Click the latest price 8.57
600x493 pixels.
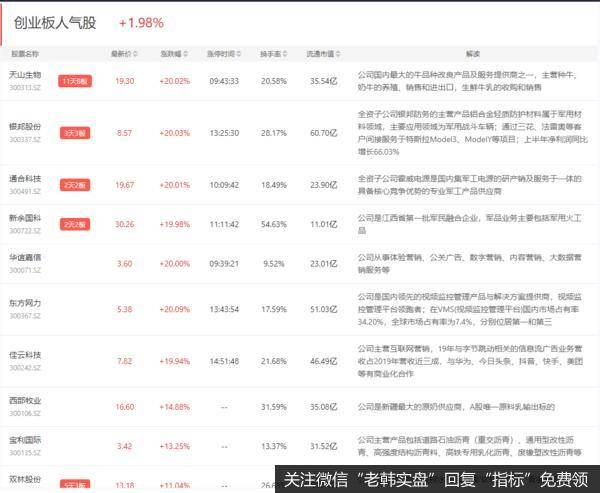click(125, 133)
